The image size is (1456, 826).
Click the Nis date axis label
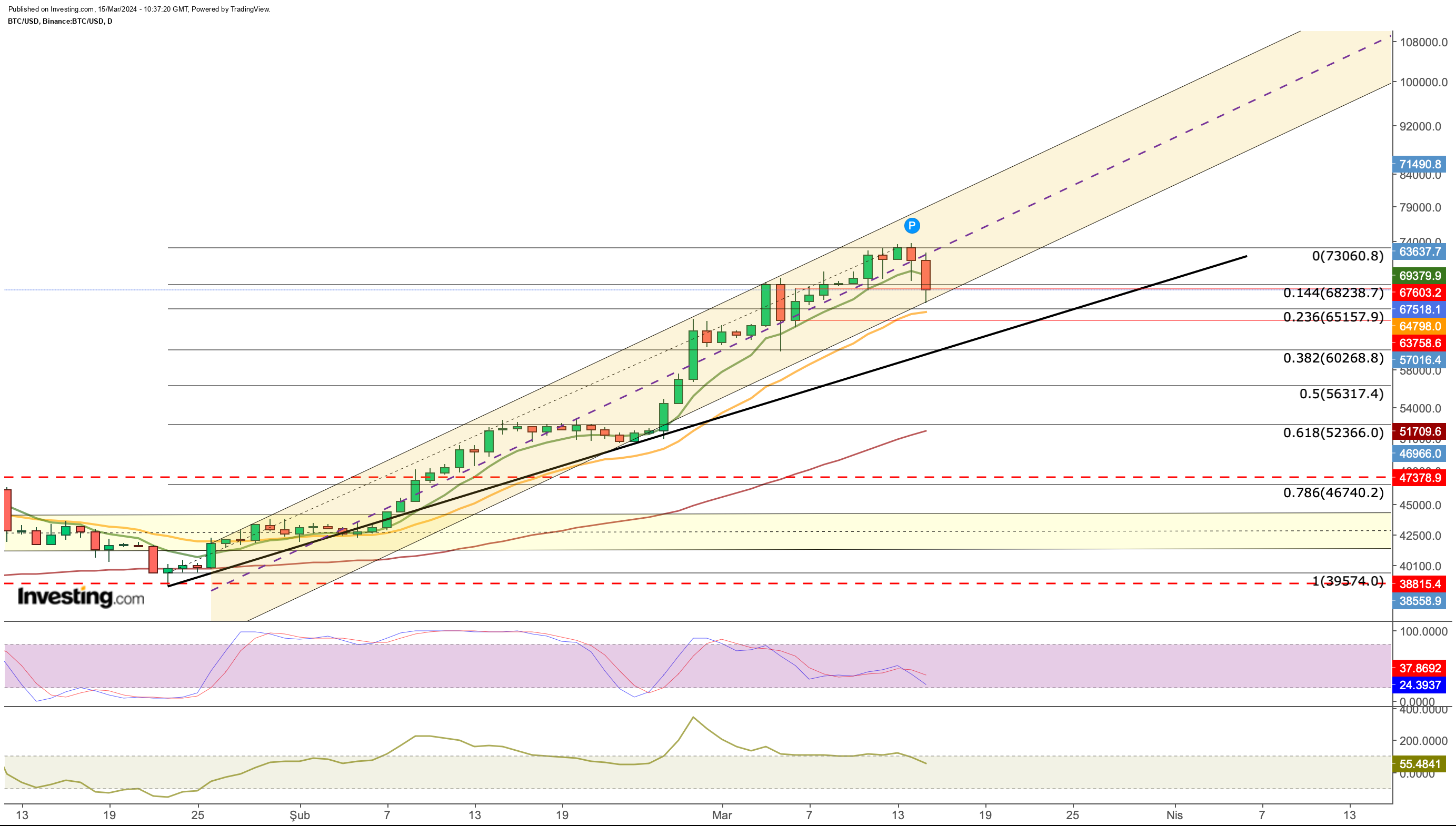tap(1174, 815)
